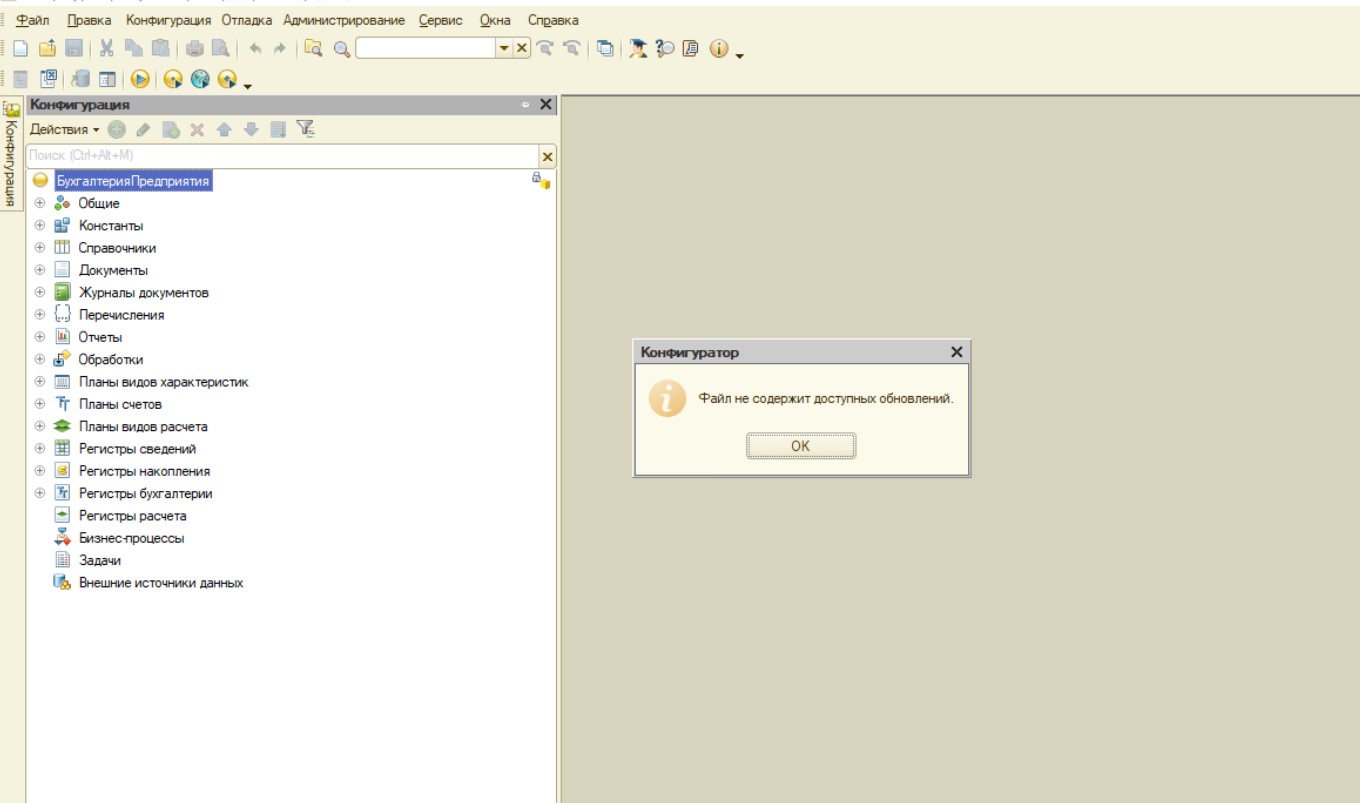Open the toolbar search box dropdown arrow

[x=505, y=48]
